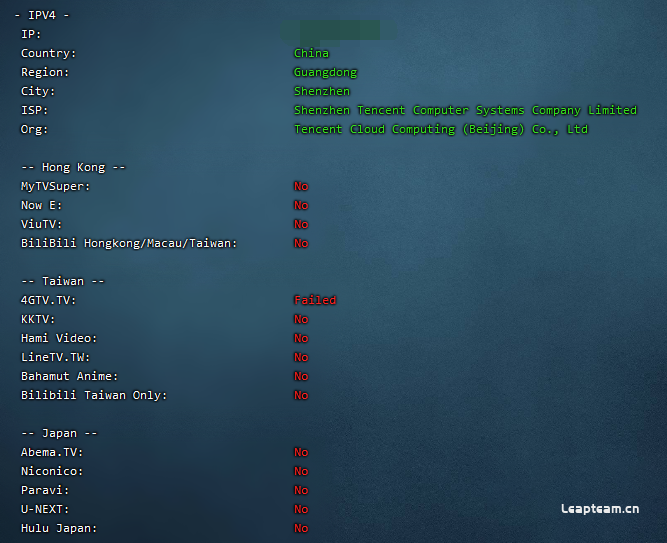Click the 'No' result for Bahamut Anime
The height and width of the screenshot is (543, 667).
tap(301, 376)
